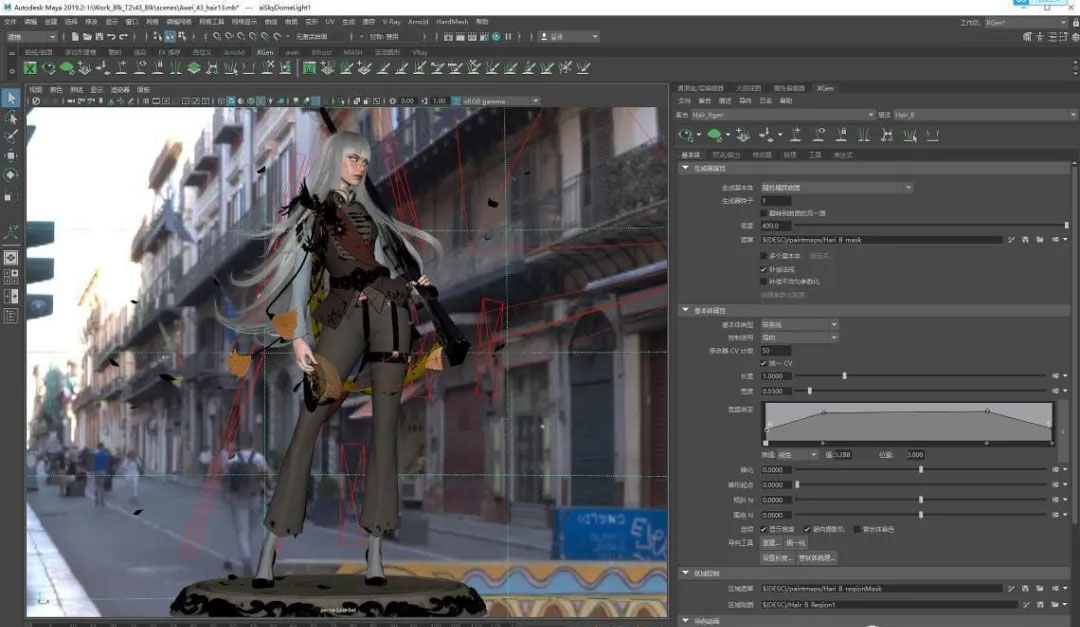Select the arrow Select tool in left toolbox

pyautogui.click(x=11, y=98)
